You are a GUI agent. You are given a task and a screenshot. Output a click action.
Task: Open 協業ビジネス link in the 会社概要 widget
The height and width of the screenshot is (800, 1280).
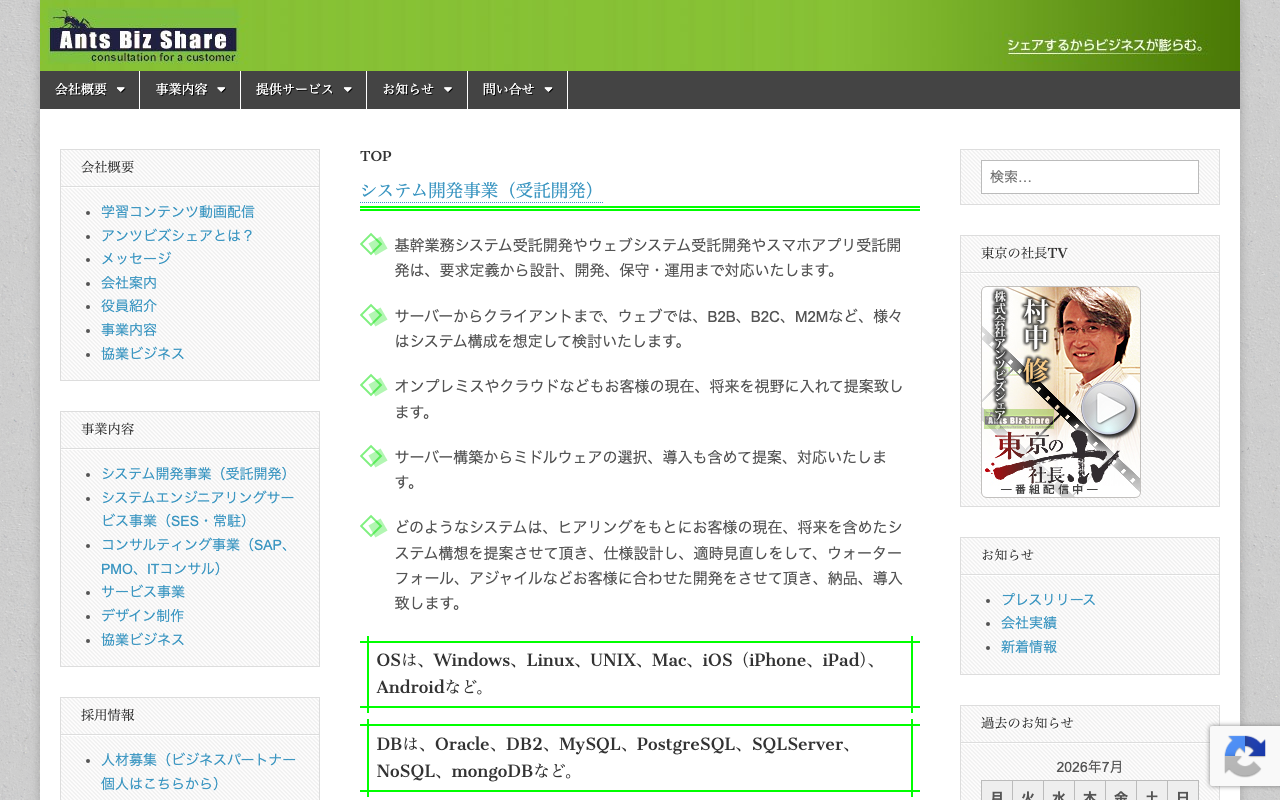tap(143, 354)
